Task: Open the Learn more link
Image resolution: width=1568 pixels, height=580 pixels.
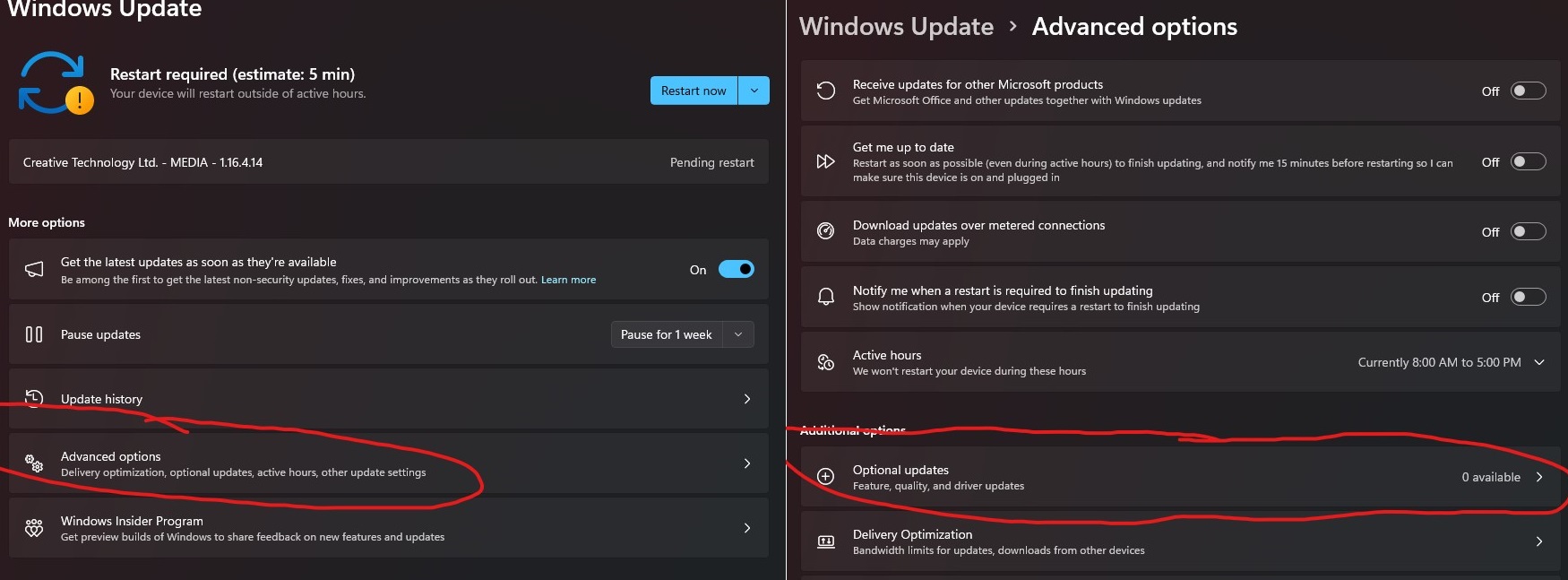Action: (x=568, y=280)
